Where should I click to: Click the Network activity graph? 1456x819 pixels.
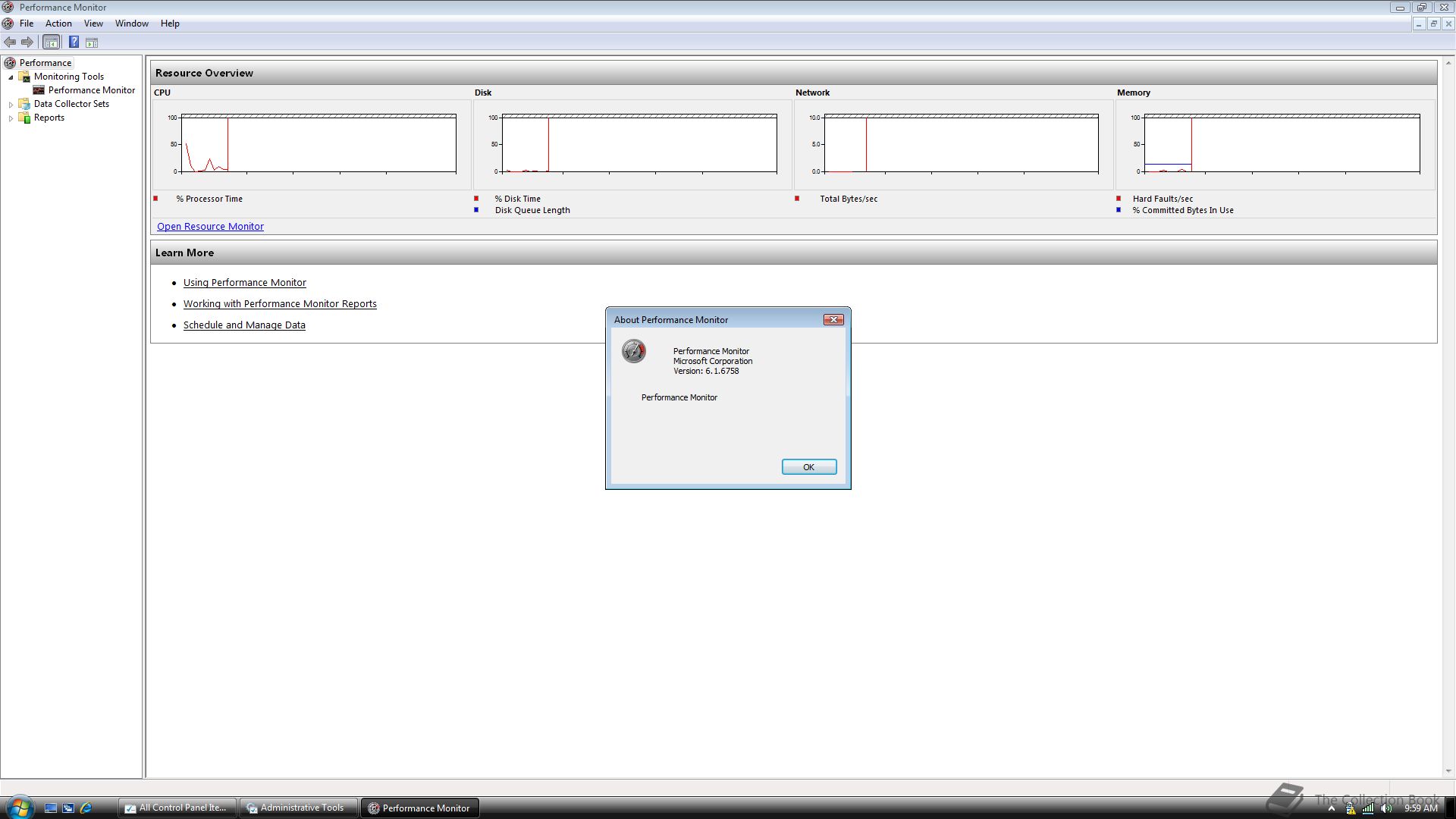pyautogui.click(x=953, y=144)
